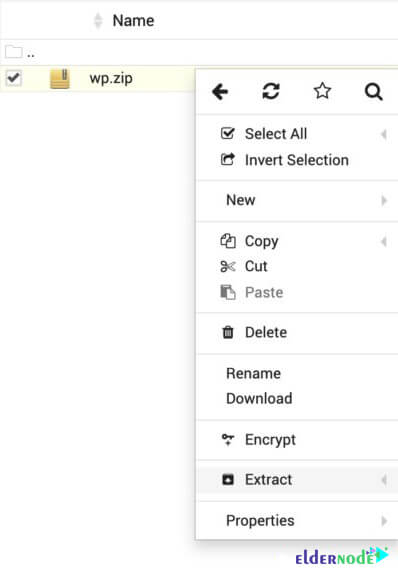Click the wp.zip archive file icon

pyautogui.click(x=60, y=79)
